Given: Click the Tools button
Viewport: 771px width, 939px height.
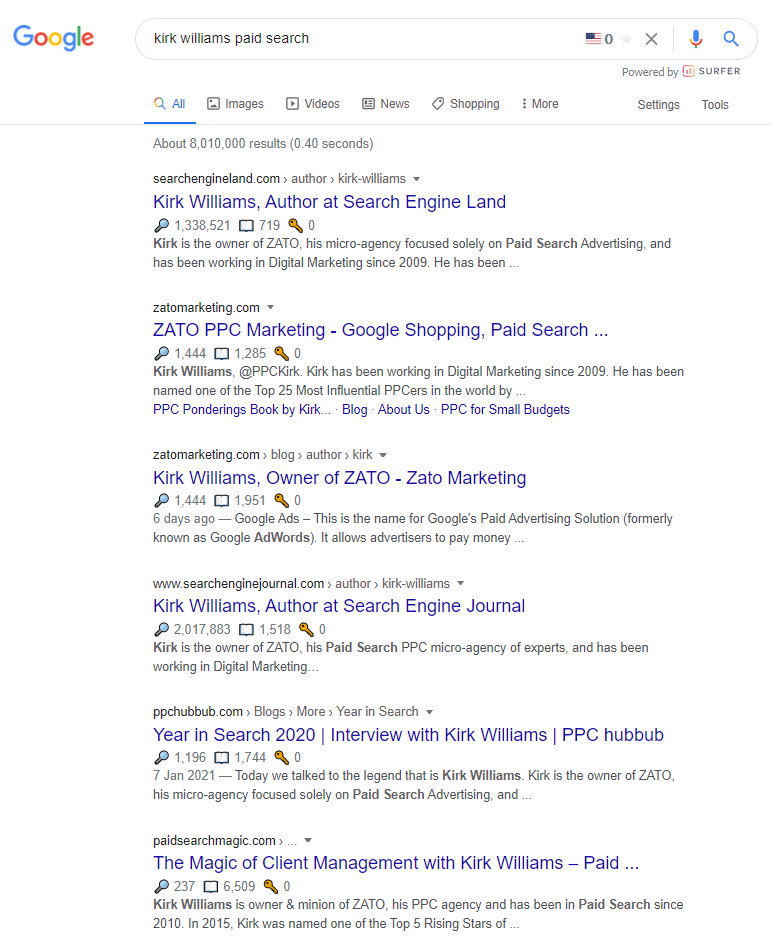Looking at the screenshot, I should 715,105.
